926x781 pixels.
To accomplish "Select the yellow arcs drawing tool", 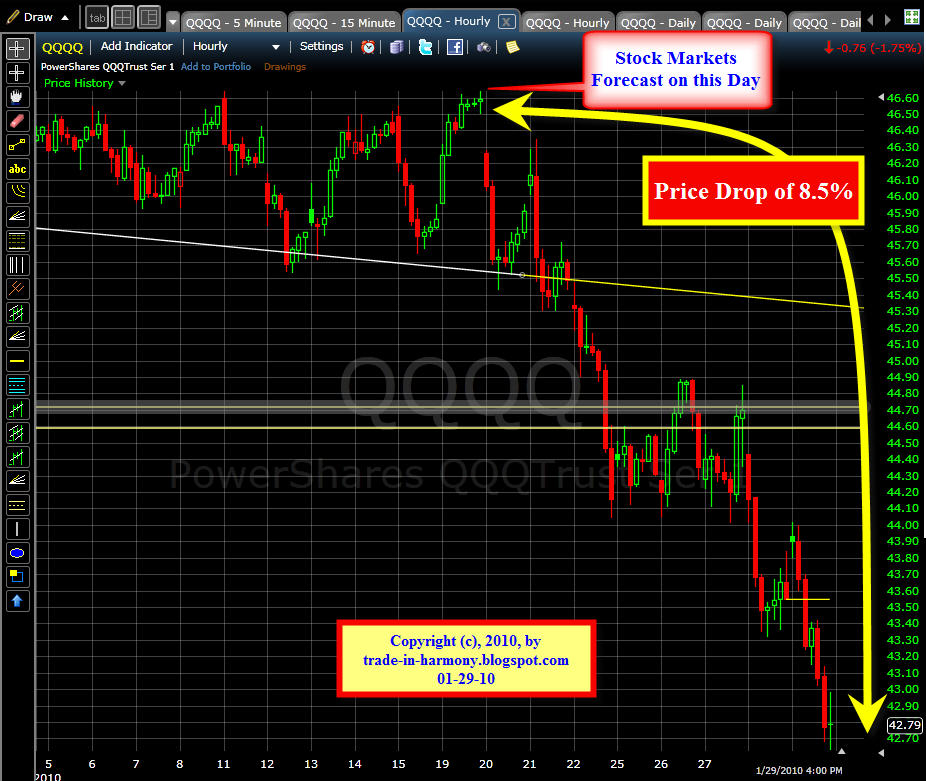I will point(17,193).
